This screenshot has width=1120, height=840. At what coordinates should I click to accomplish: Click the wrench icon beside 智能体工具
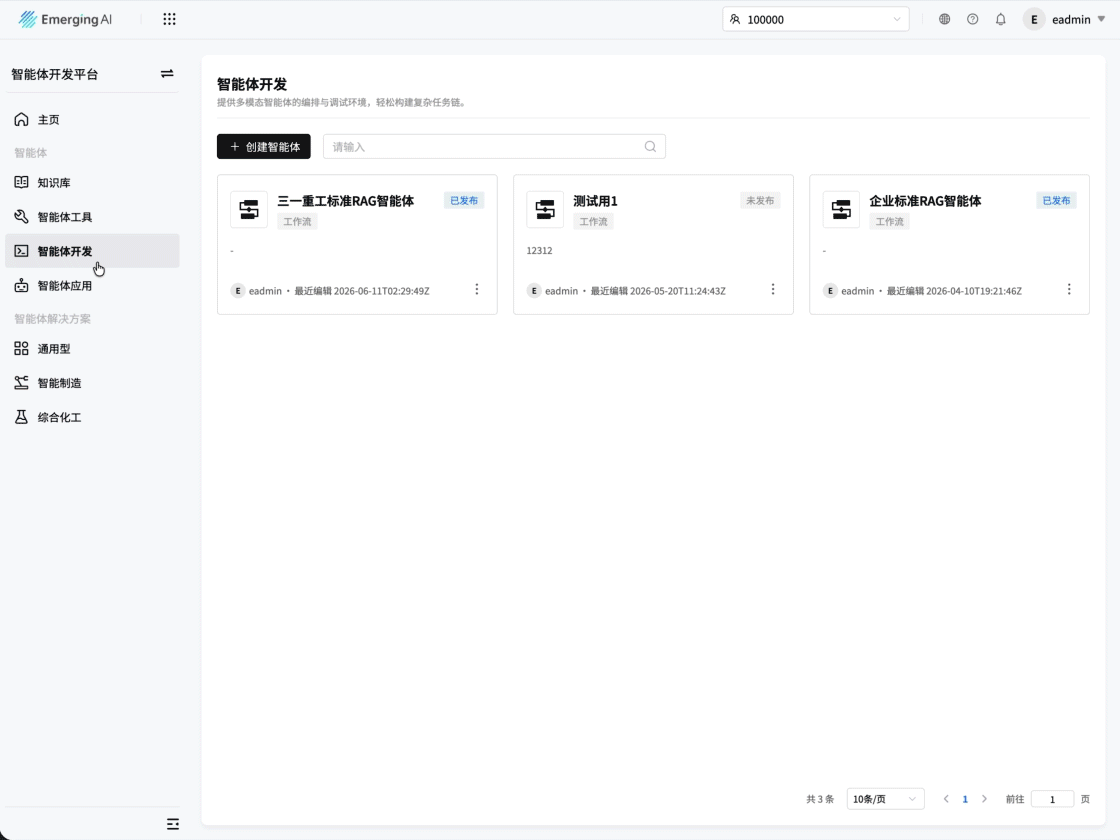[21, 216]
